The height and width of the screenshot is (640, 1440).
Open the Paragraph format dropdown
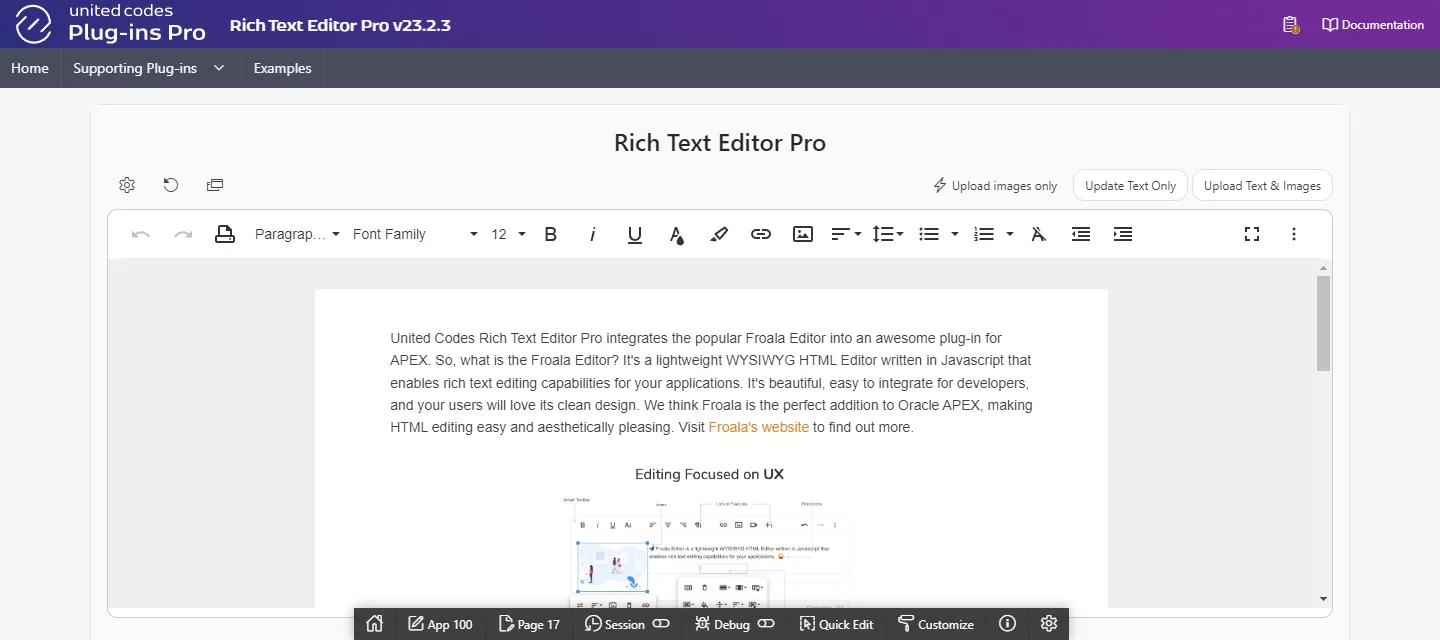click(x=297, y=234)
